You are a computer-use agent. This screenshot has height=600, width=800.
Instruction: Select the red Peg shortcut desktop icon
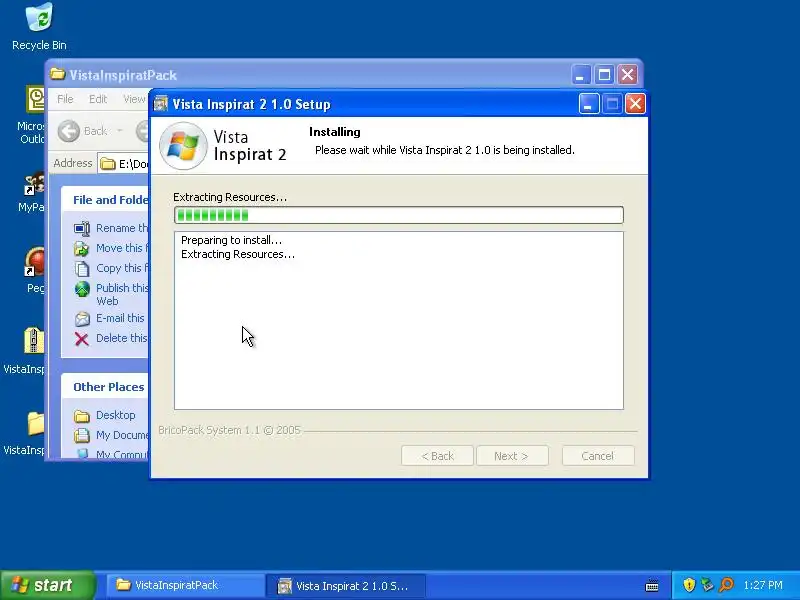(35, 262)
